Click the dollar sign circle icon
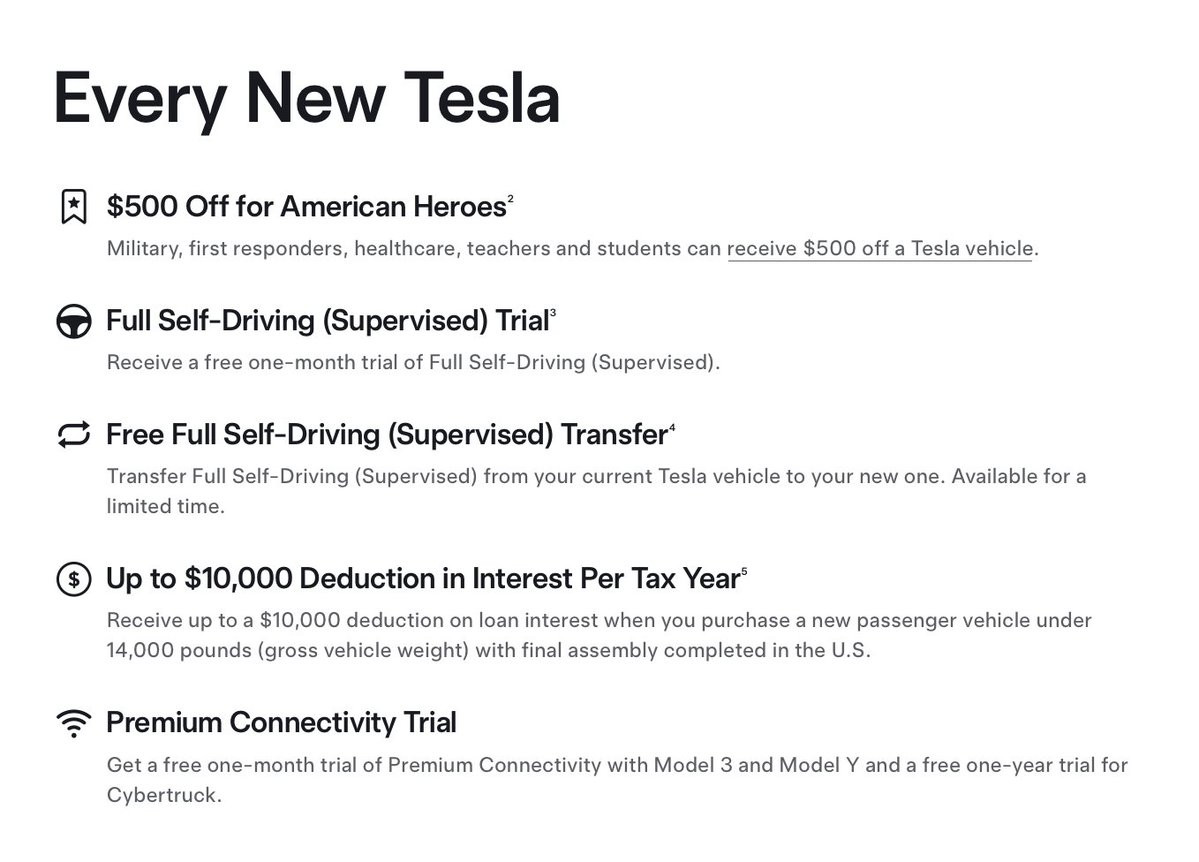The width and height of the screenshot is (1199, 862). 74,580
